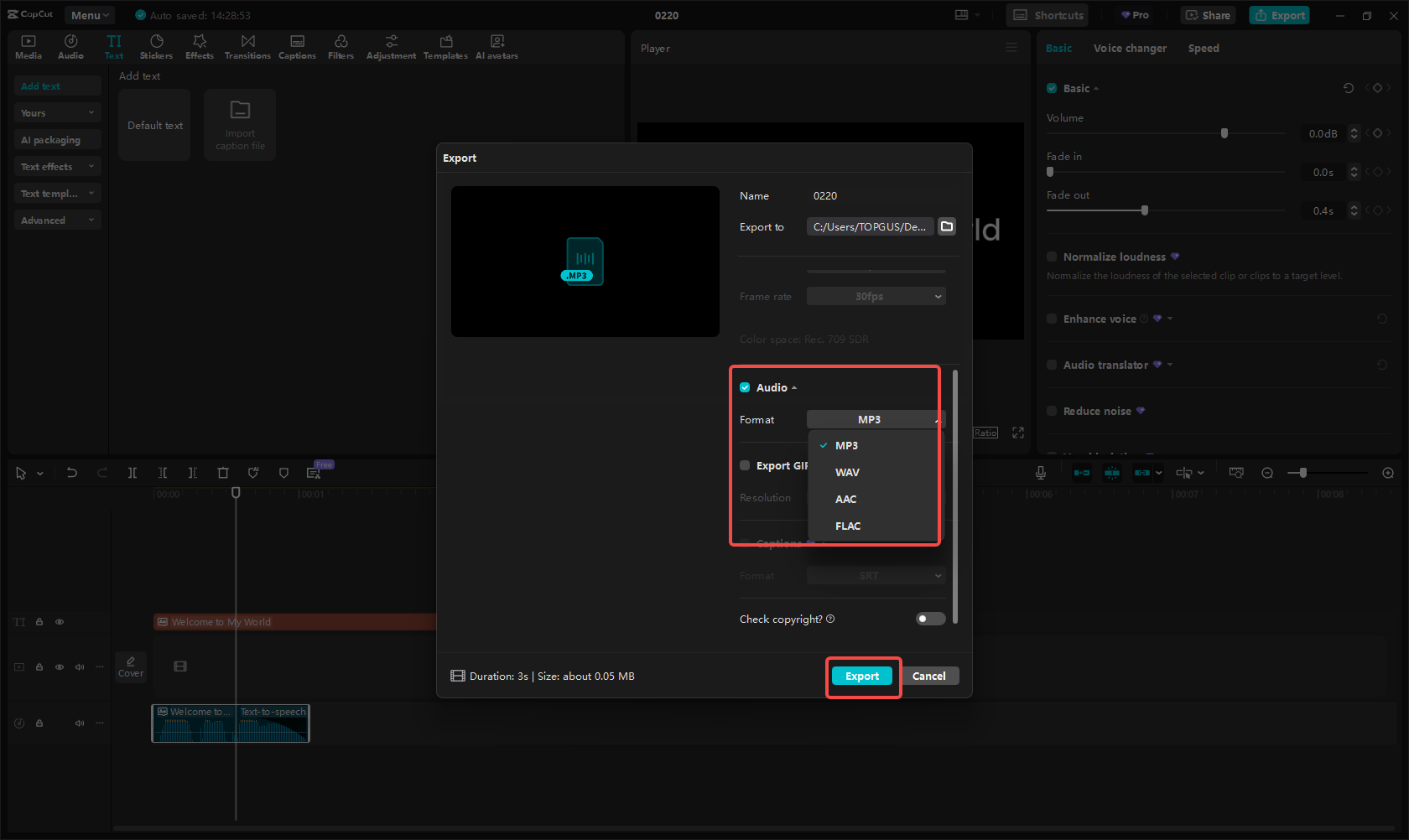Click the microphone record voiceover icon

click(1040, 473)
